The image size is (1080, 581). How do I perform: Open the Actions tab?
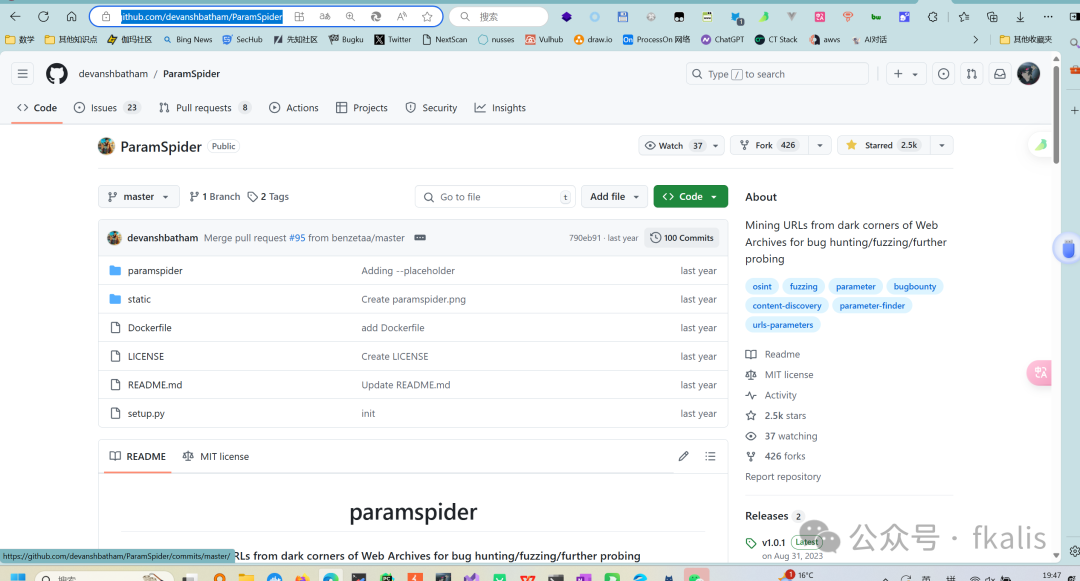pyautogui.click(x=293, y=108)
